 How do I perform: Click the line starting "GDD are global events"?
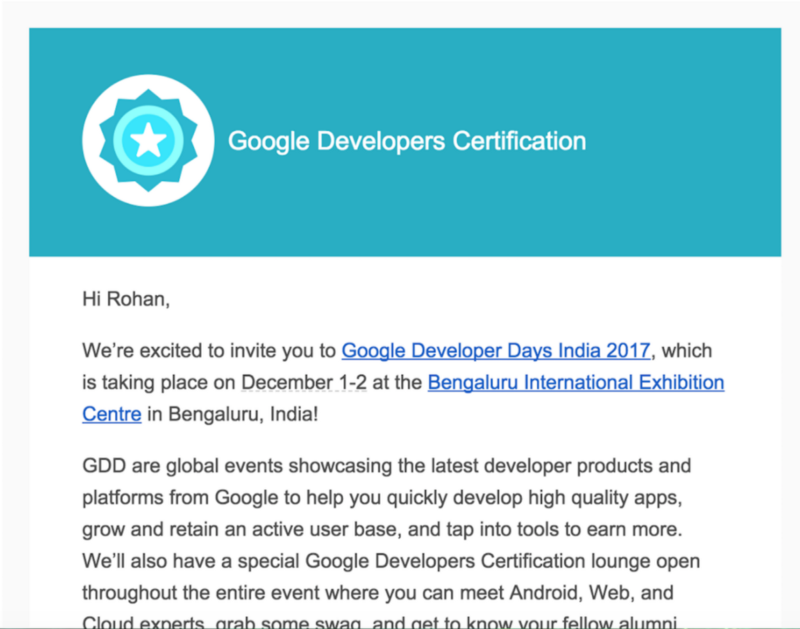(x=386, y=467)
